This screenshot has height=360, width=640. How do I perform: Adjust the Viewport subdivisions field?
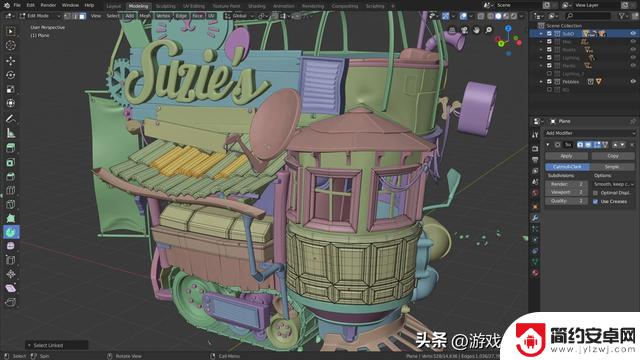click(567, 192)
